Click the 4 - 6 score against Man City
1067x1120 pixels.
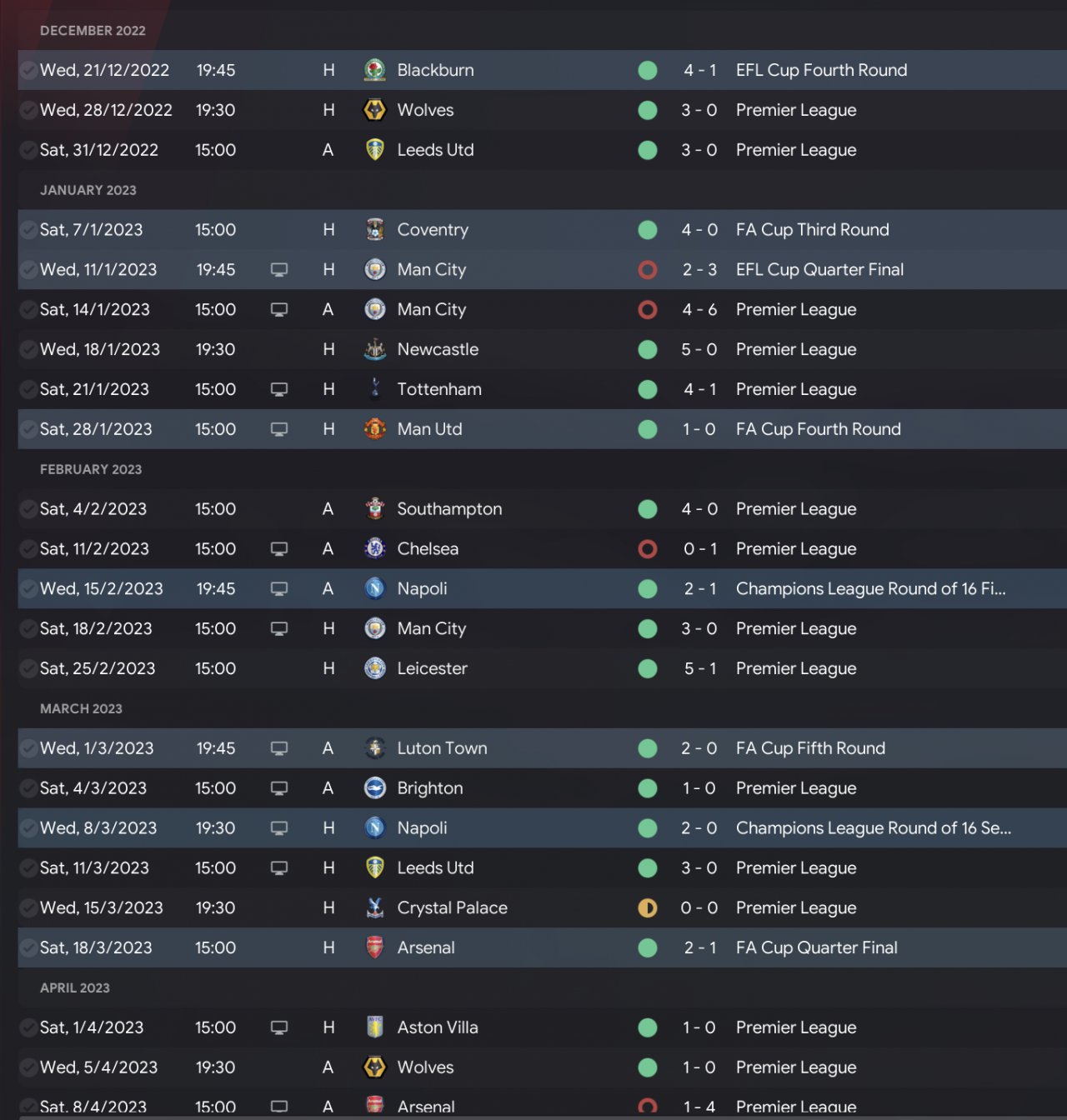pyautogui.click(x=699, y=310)
